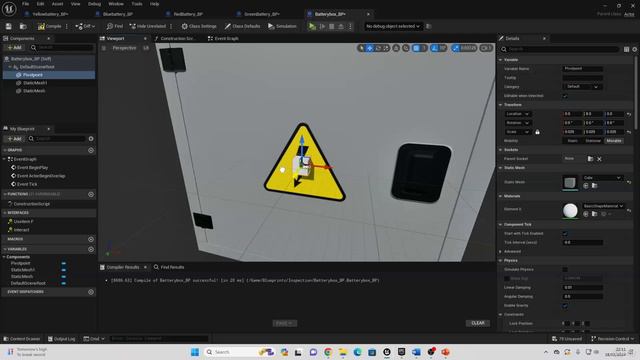Open the Category Default dropdown
The height and width of the screenshot is (360, 640).
[x=582, y=87]
